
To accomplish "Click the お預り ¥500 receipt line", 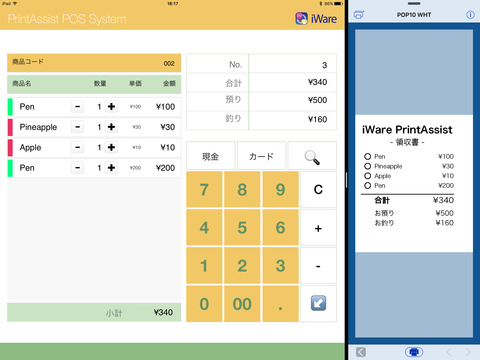I will click(x=414, y=213).
